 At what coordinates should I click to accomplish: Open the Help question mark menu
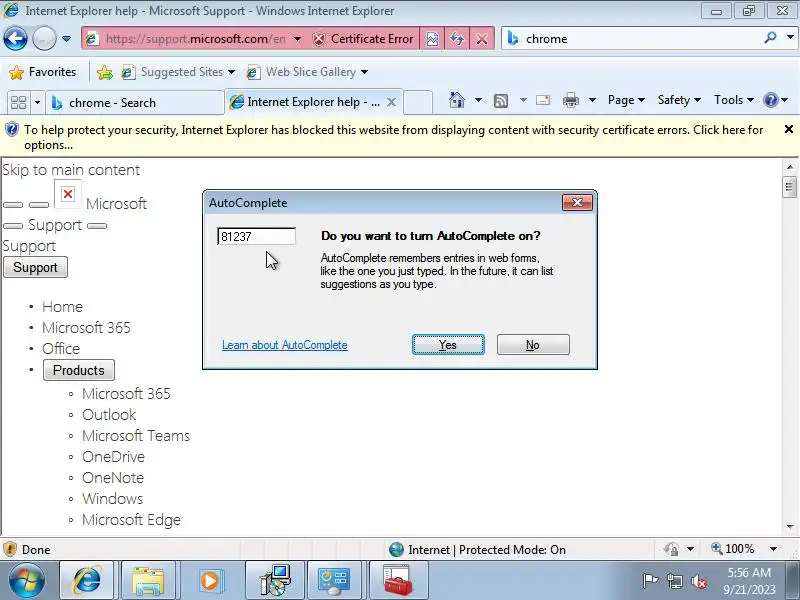(776, 100)
